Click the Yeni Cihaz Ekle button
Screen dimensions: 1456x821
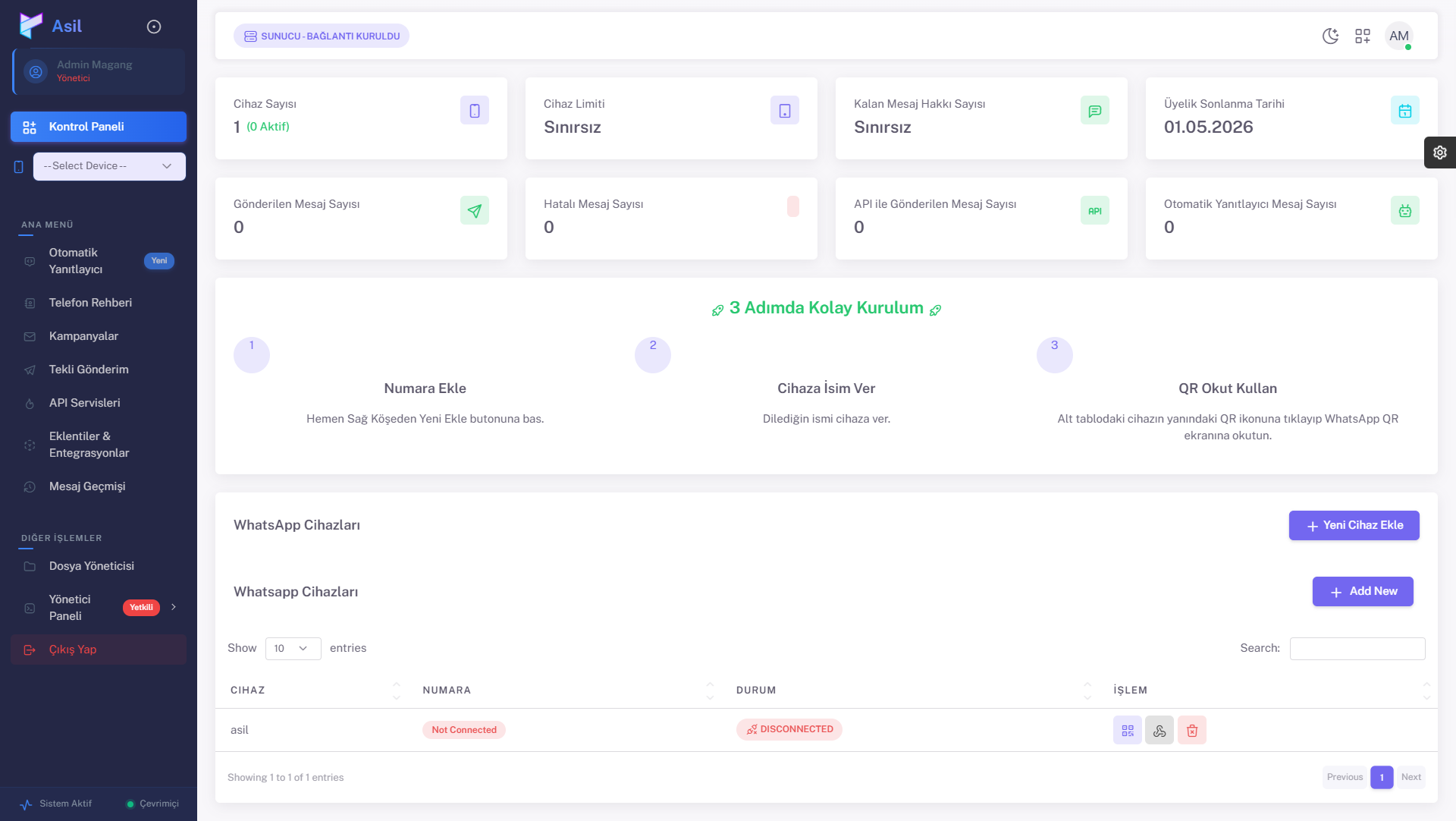point(1354,526)
